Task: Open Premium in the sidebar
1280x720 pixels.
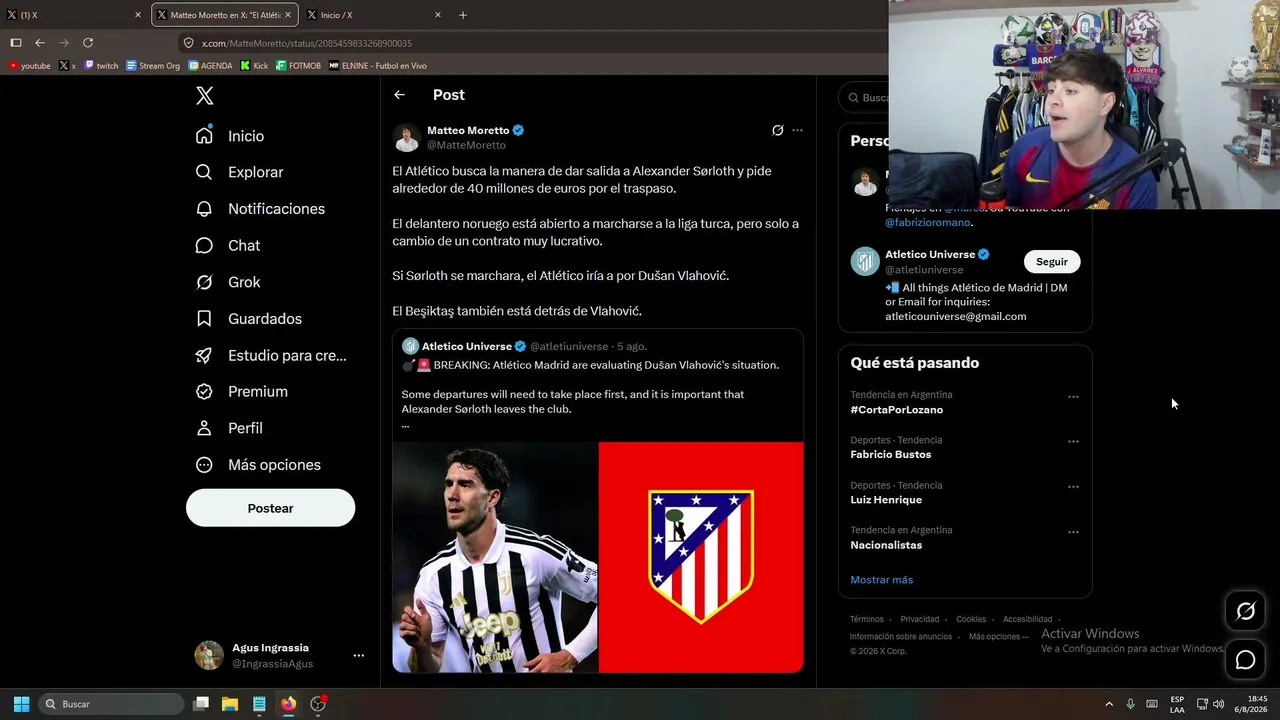Action: 241,392
